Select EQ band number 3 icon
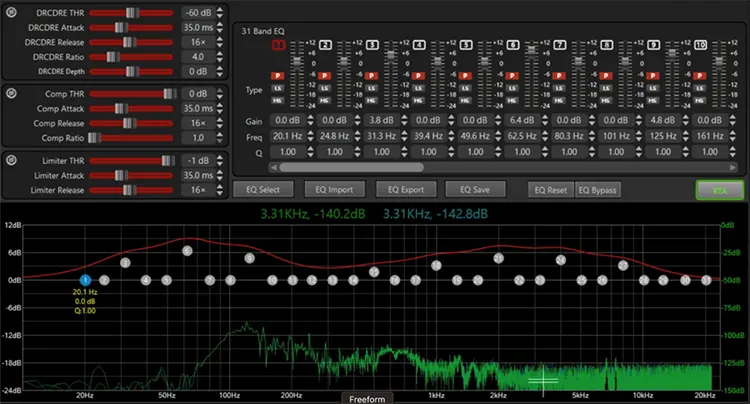Viewport: 750px width, 404px height. 372,45
